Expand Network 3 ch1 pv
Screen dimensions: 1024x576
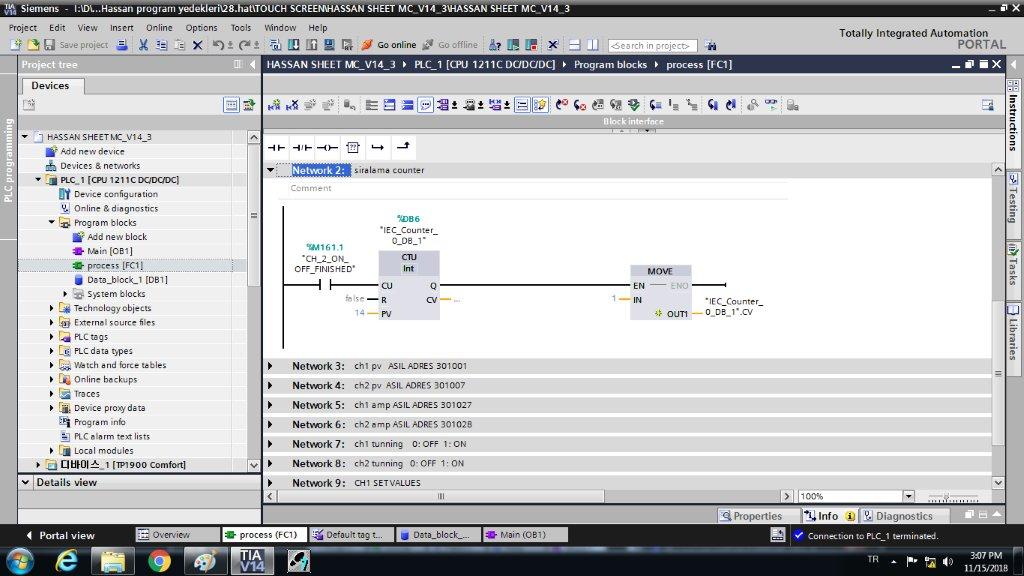tap(270, 366)
